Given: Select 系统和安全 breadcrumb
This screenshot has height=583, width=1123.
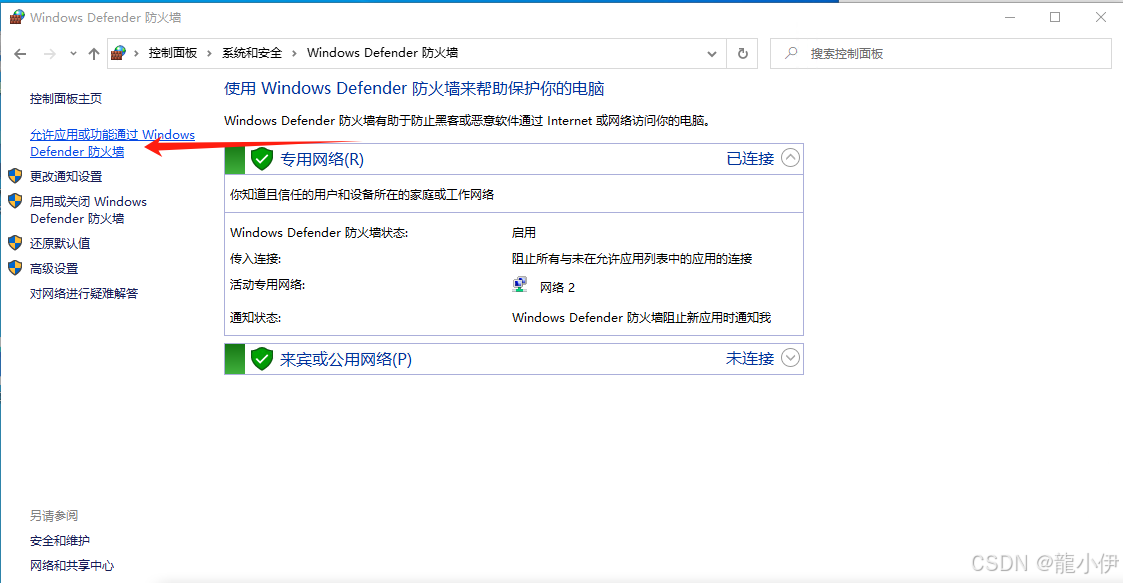Looking at the screenshot, I should point(252,53).
